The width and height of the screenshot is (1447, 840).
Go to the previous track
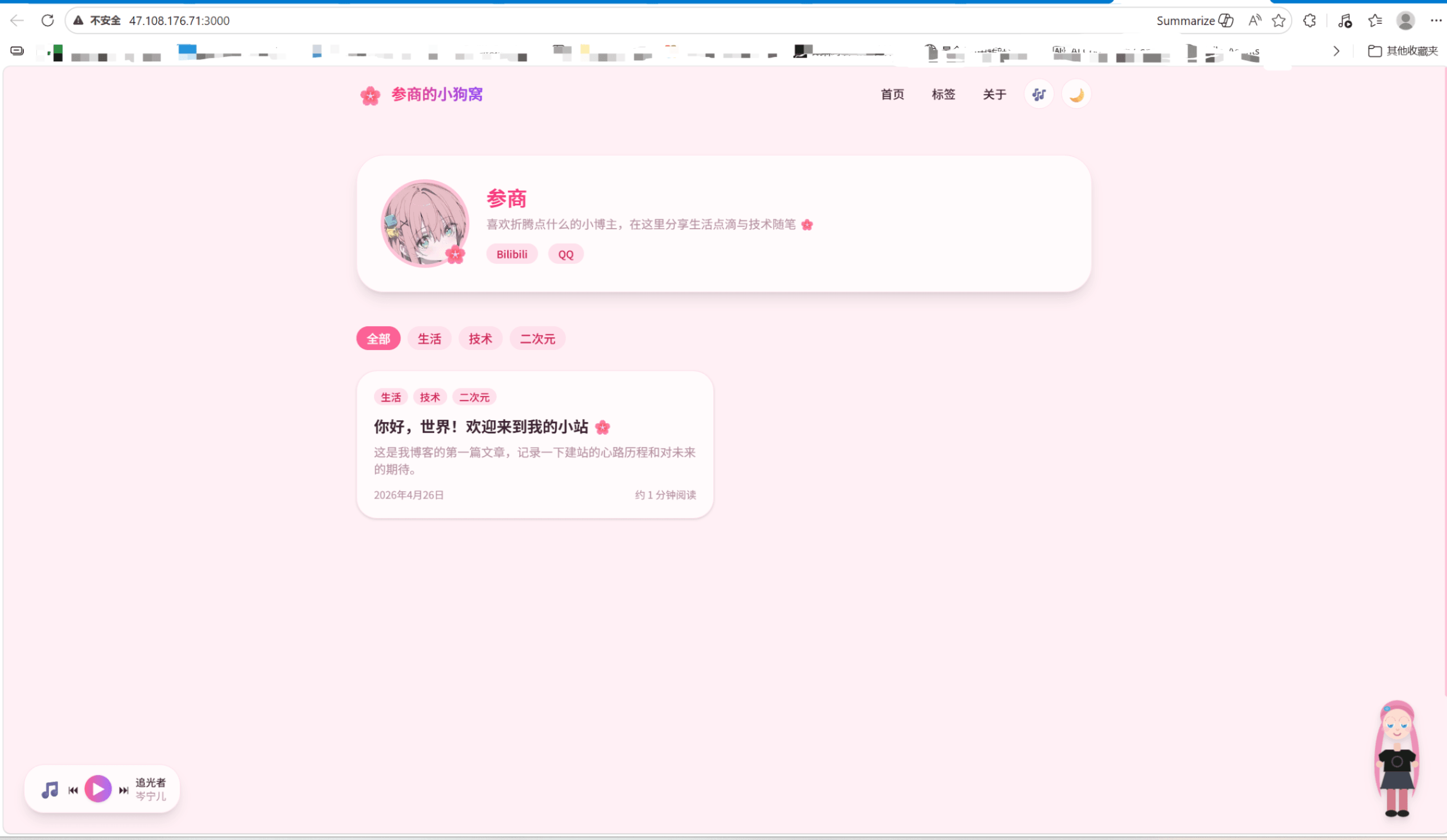pyautogui.click(x=73, y=790)
